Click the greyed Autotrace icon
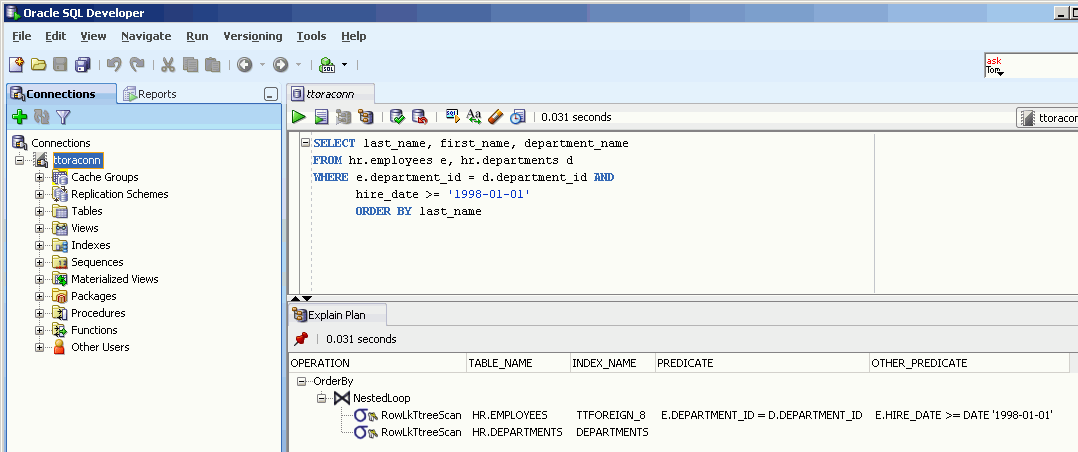1078x452 pixels. click(x=343, y=117)
